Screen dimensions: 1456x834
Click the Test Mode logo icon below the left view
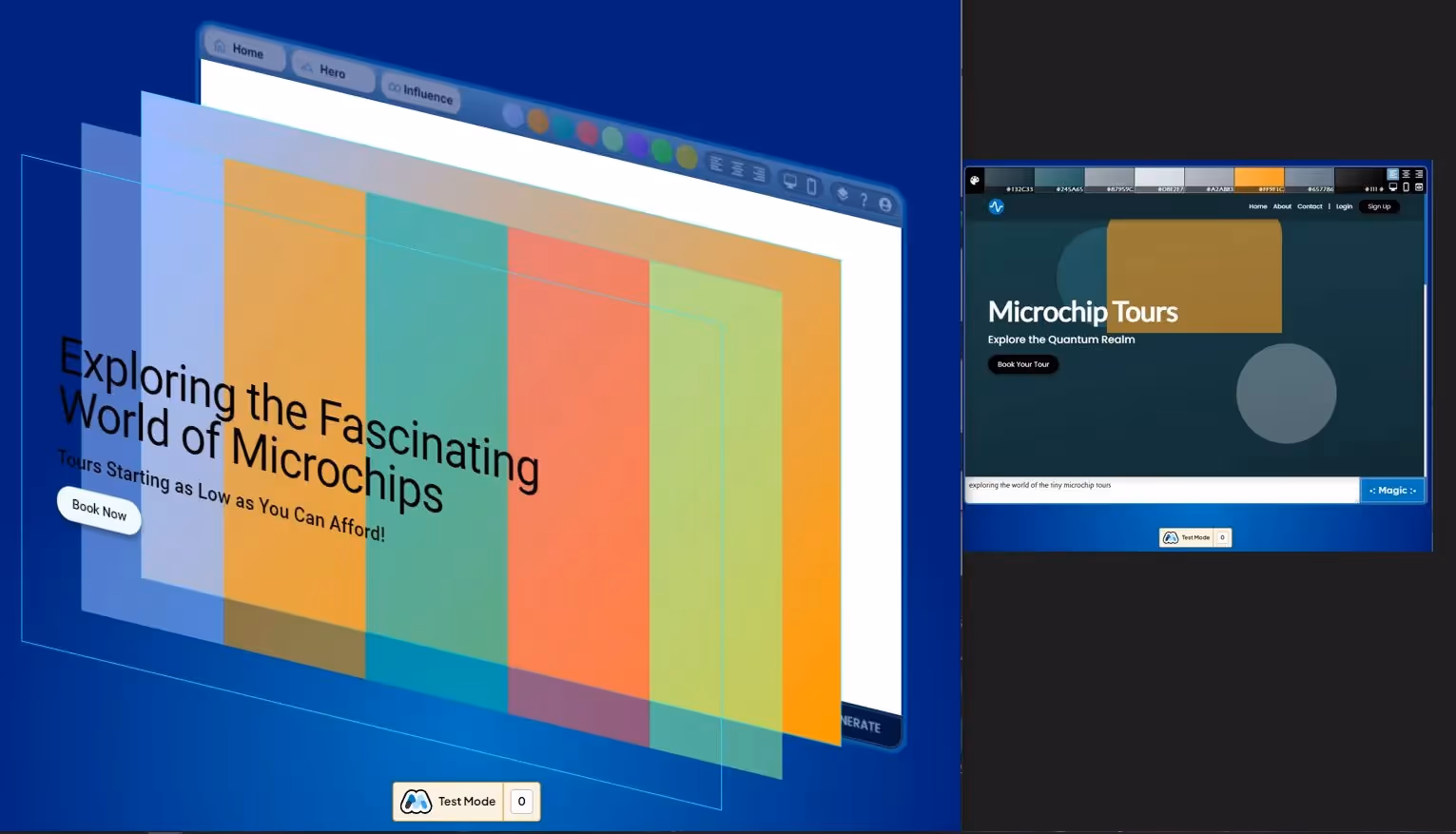[416, 802]
